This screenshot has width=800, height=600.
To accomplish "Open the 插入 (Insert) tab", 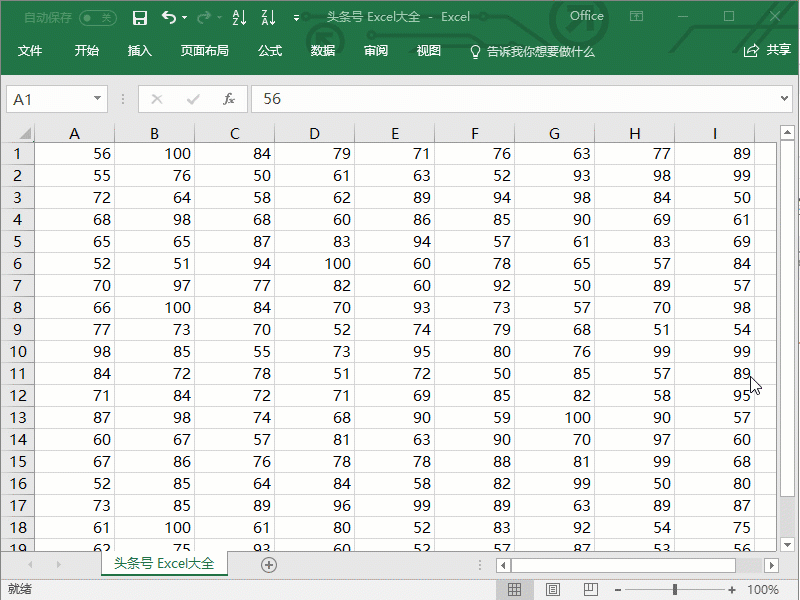I will (x=139, y=51).
